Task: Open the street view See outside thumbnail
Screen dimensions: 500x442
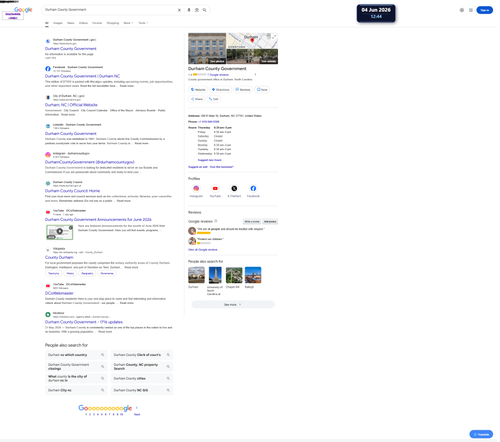Action: [252, 56]
